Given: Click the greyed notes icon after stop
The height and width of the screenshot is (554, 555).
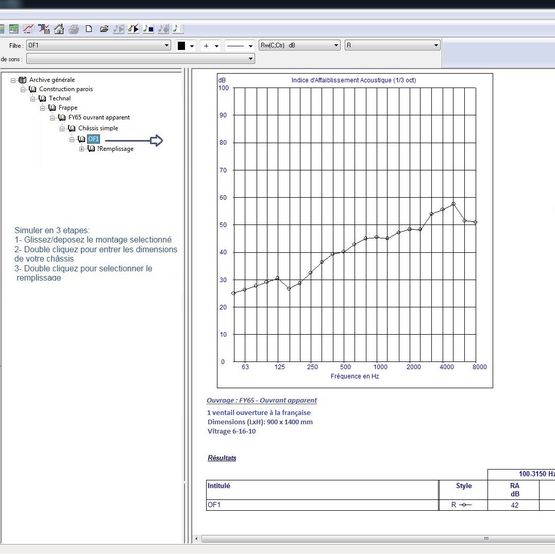Looking at the screenshot, I should tap(164, 29).
